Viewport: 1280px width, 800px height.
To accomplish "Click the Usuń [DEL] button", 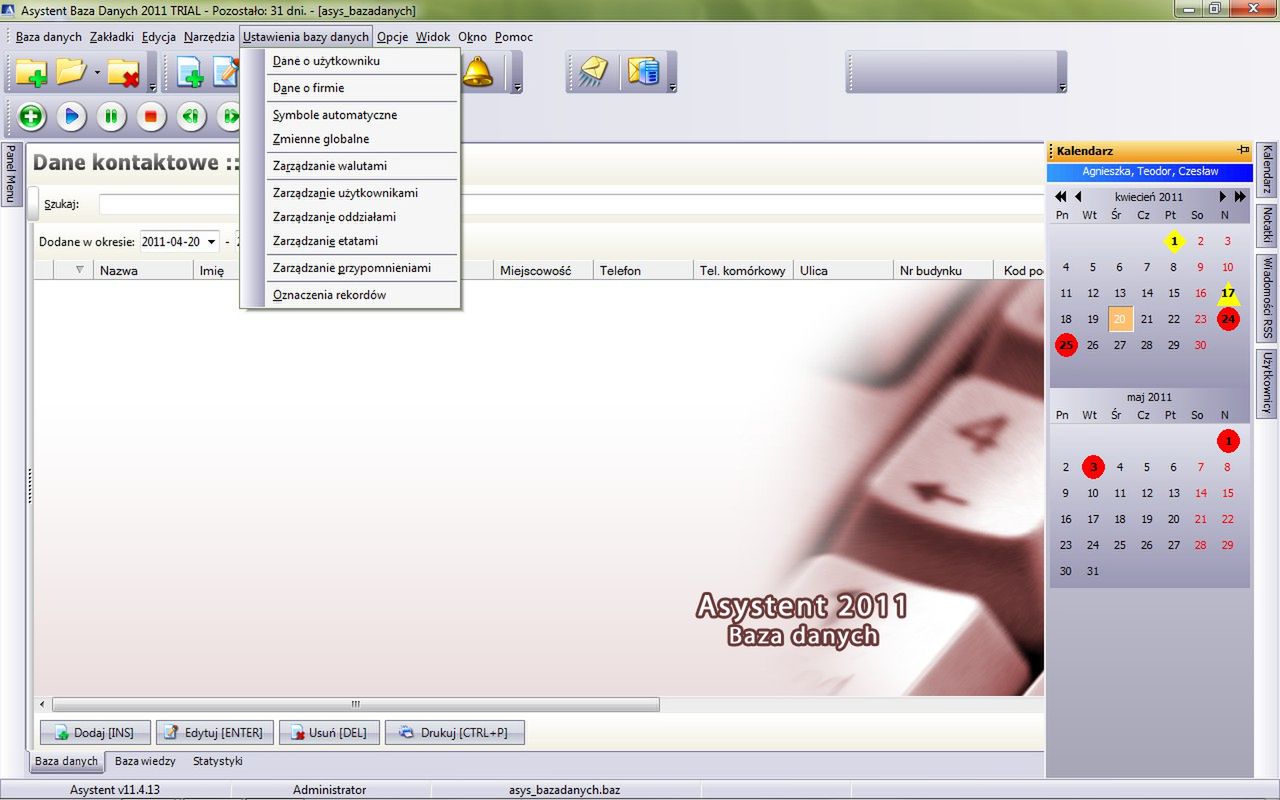I will click(329, 733).
